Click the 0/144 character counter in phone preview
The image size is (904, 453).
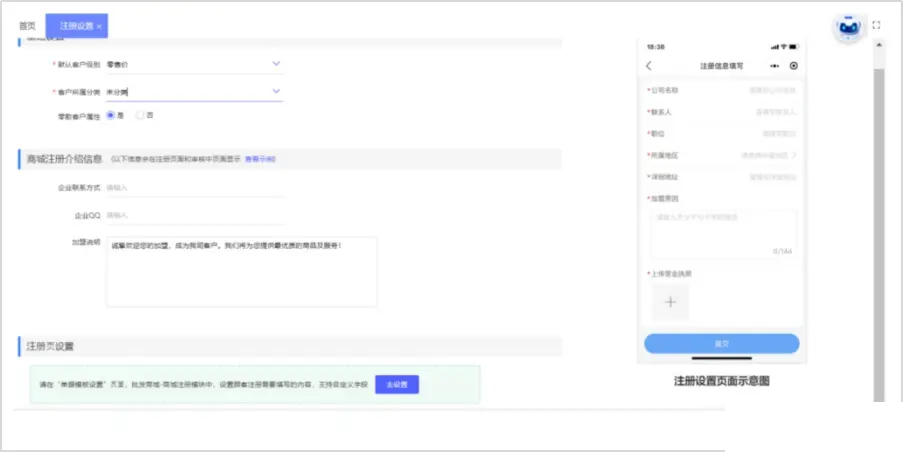782,251
